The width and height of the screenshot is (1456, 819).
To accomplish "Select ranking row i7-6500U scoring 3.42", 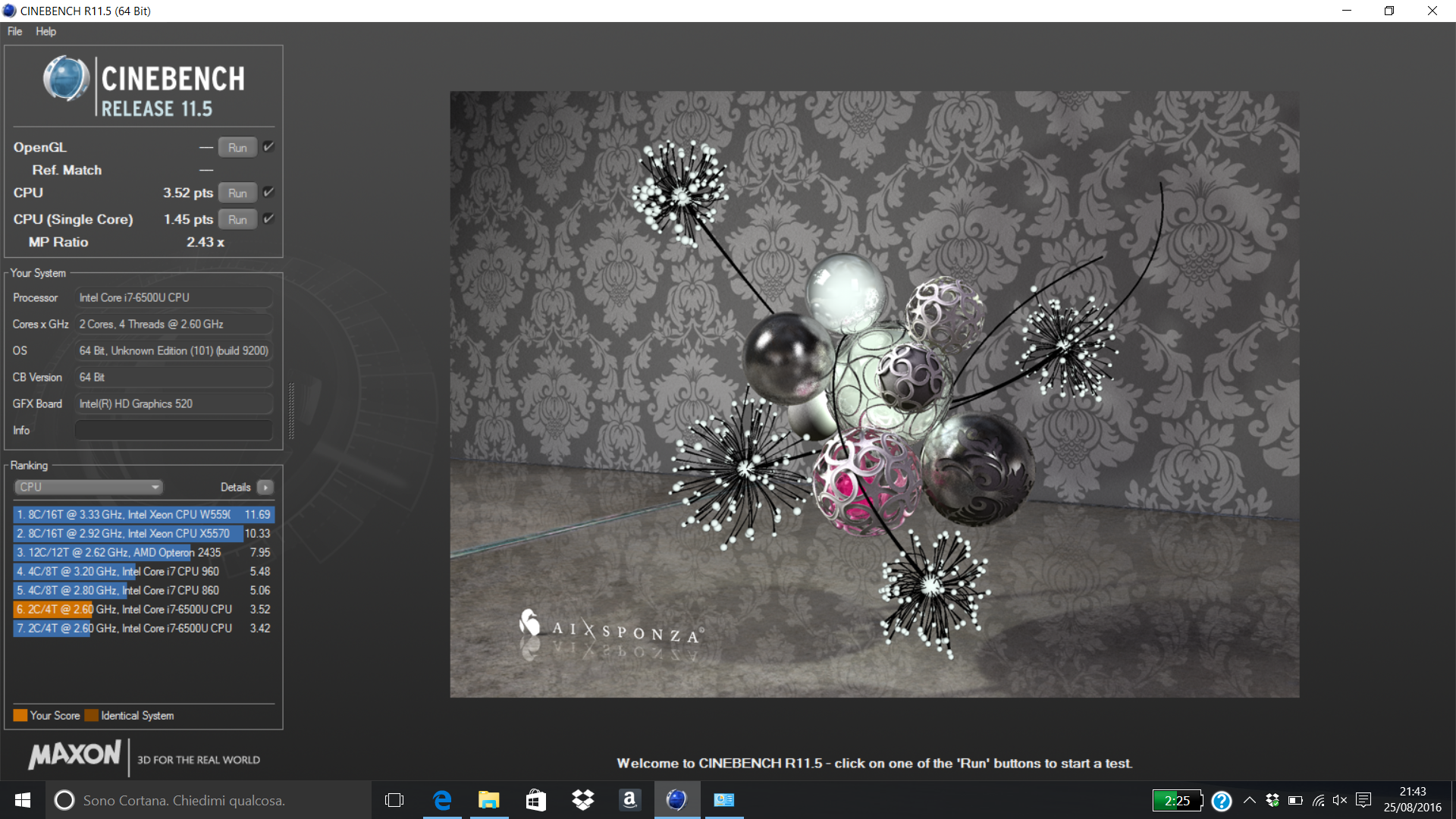I will 143,628.
